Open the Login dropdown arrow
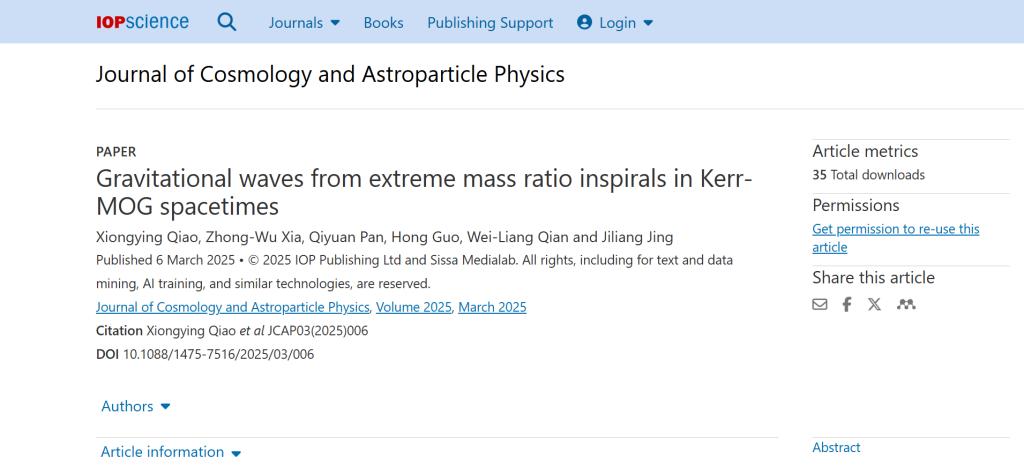1024x474 pixels. coord(648,23)
